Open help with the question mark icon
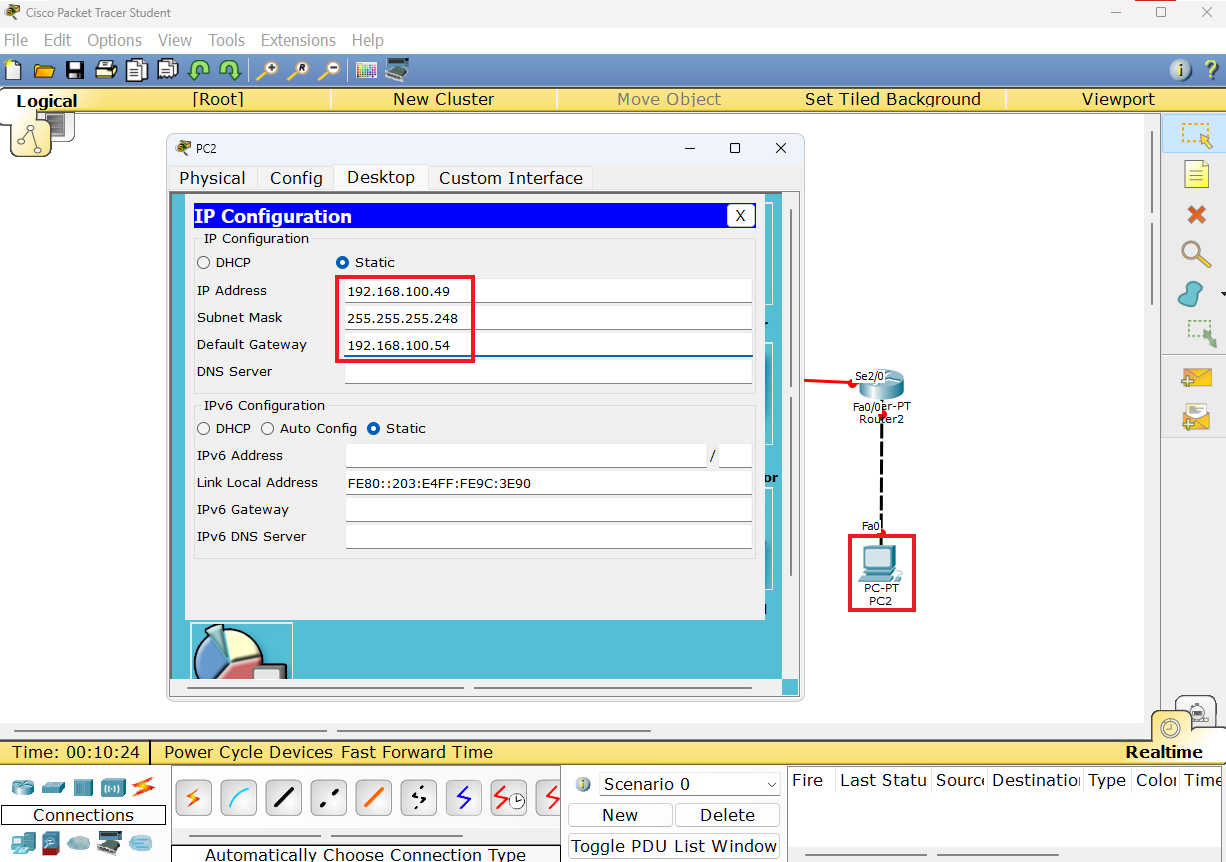This screenshot has height=862, width=1226. [x=1211, y=70]
